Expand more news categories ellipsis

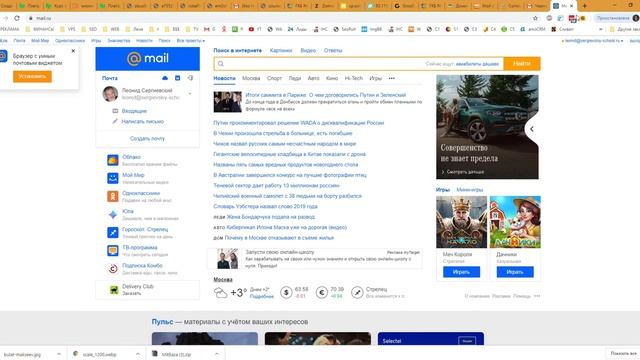tap(392, 78)
